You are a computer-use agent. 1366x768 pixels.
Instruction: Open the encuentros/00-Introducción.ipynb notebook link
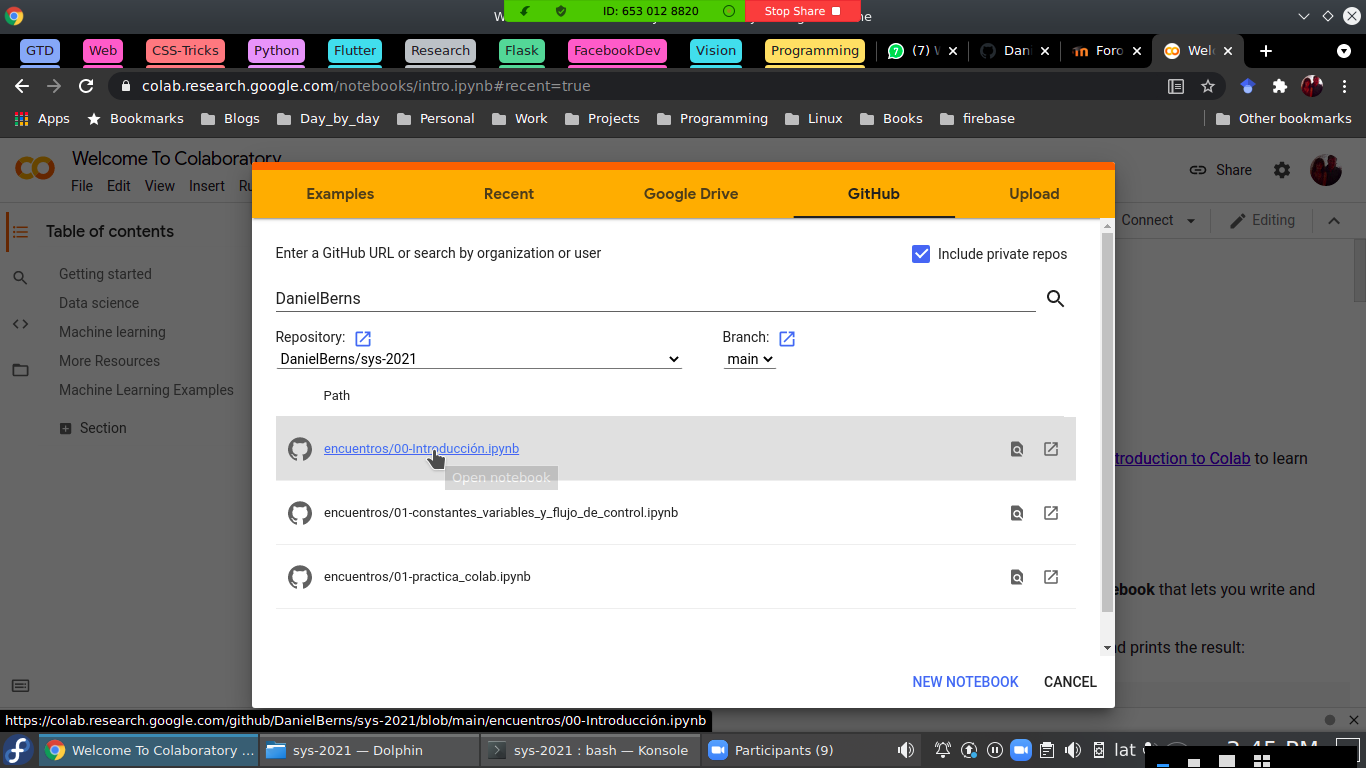point(421,449)
